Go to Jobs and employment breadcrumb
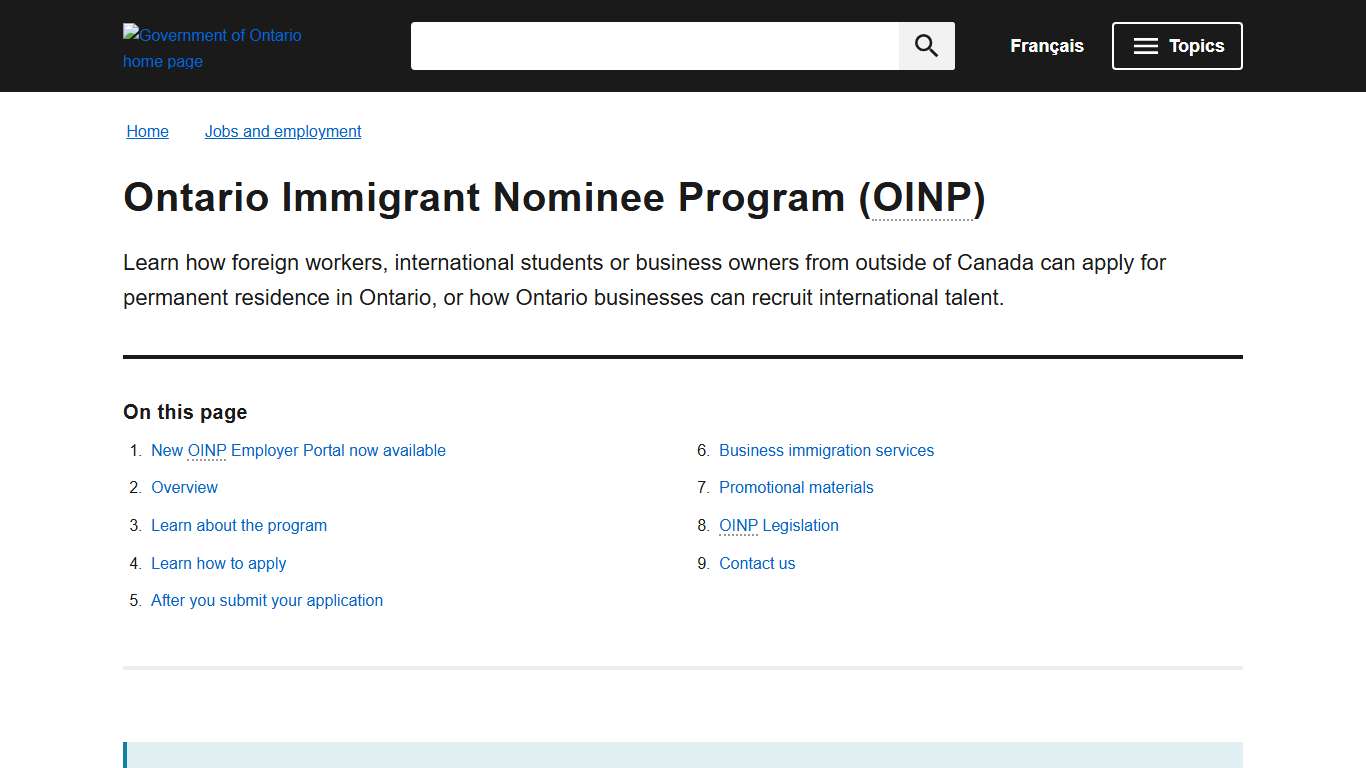 (x=283, y=131)
